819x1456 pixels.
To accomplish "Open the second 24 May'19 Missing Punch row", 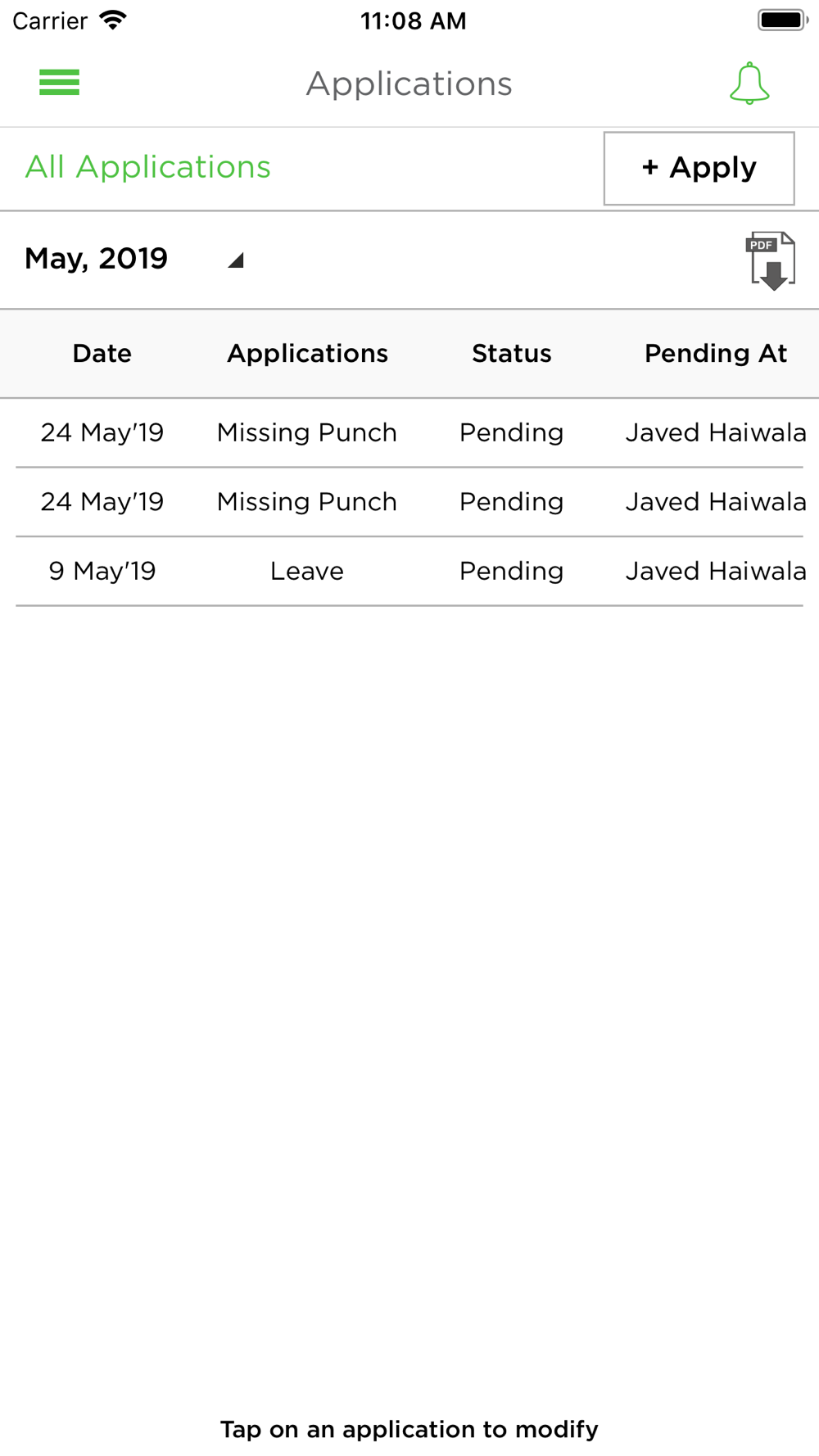I will pos(307,502).
